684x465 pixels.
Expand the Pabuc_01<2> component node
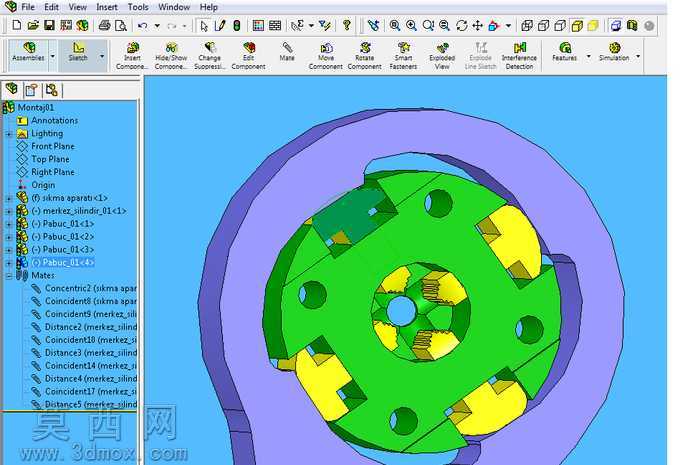point(8,237)
